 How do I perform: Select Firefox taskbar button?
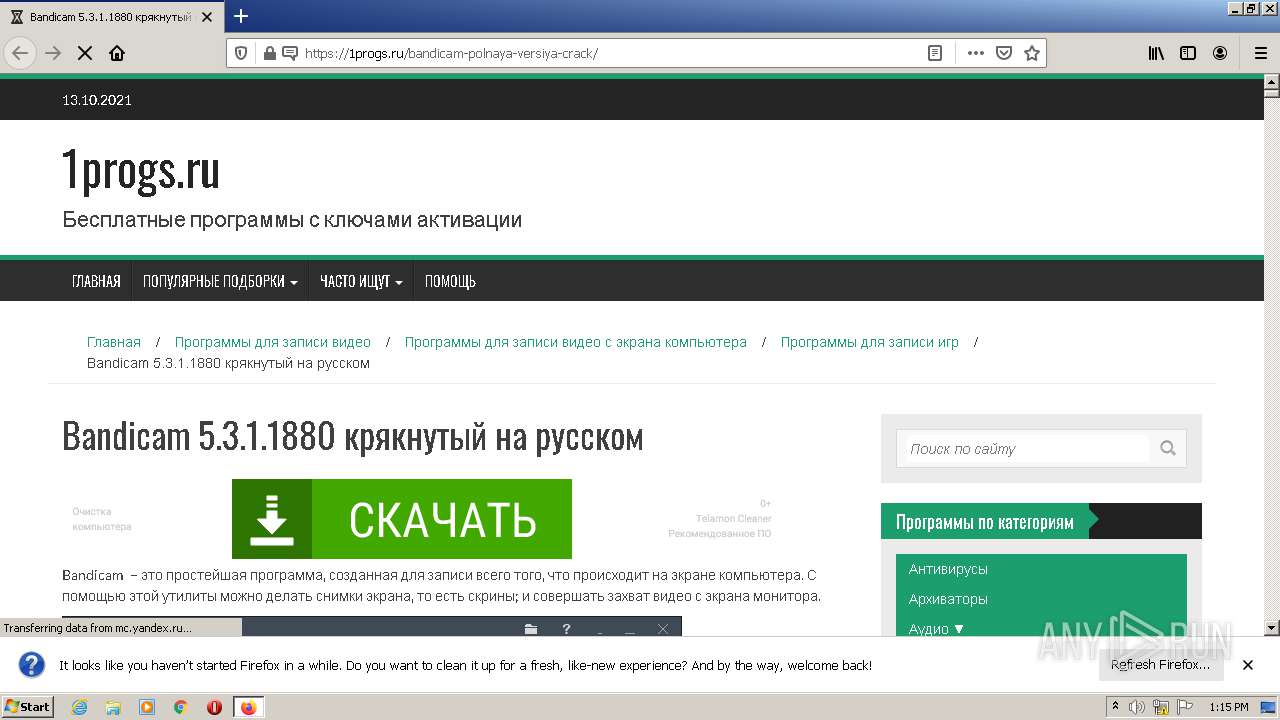(x=248, y=707)
